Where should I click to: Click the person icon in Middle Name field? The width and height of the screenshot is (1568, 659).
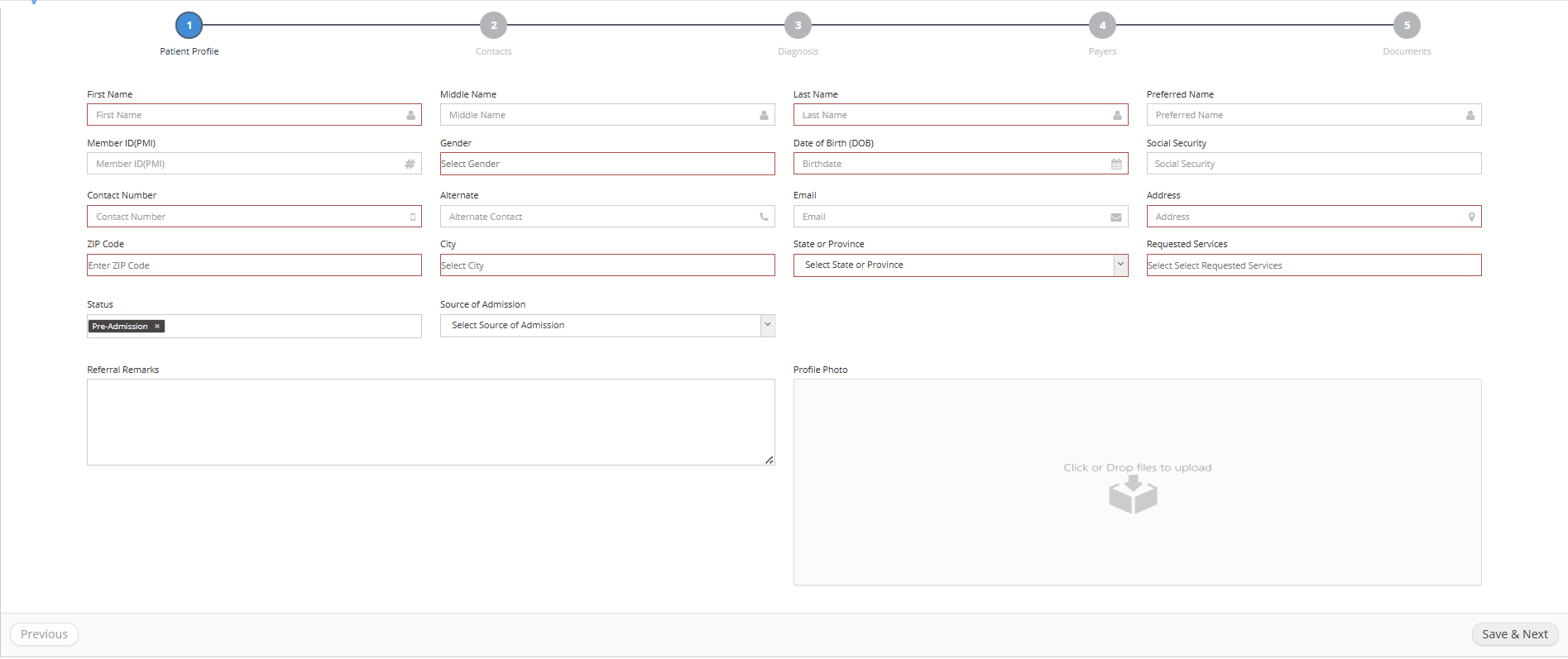pyautogui.click(x=764, y=116)
